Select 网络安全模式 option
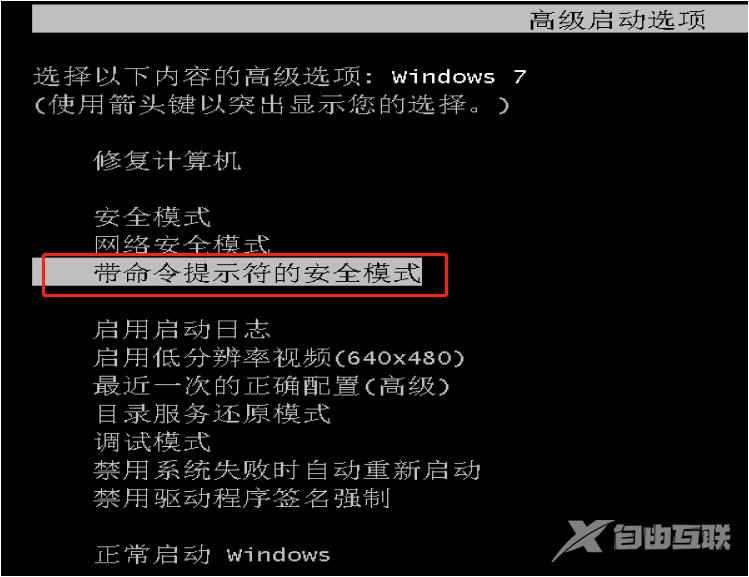Image resolution: width=749 pixels, height=577 pixels. (182, 245)
